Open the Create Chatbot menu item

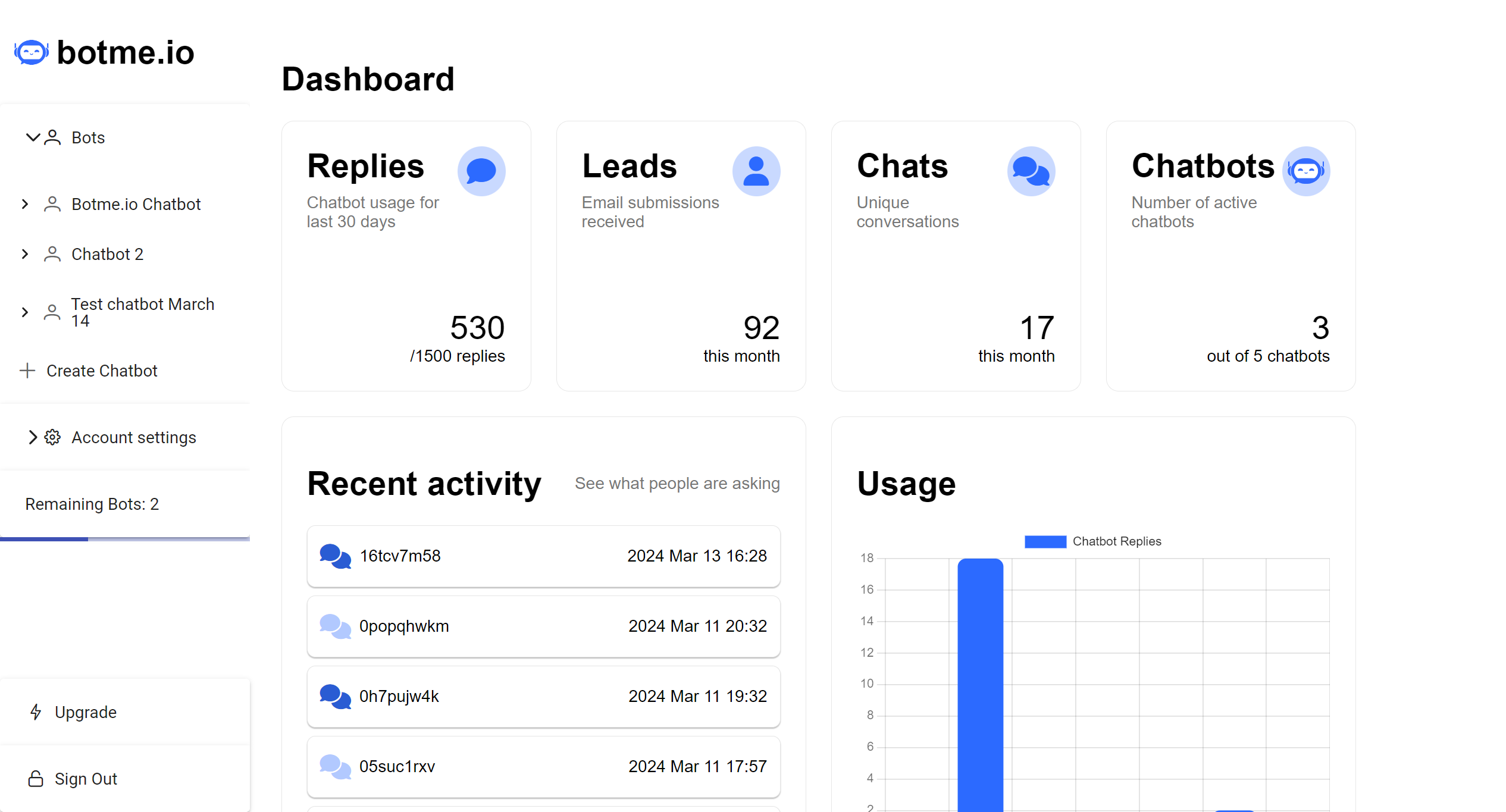coord(101,371)
